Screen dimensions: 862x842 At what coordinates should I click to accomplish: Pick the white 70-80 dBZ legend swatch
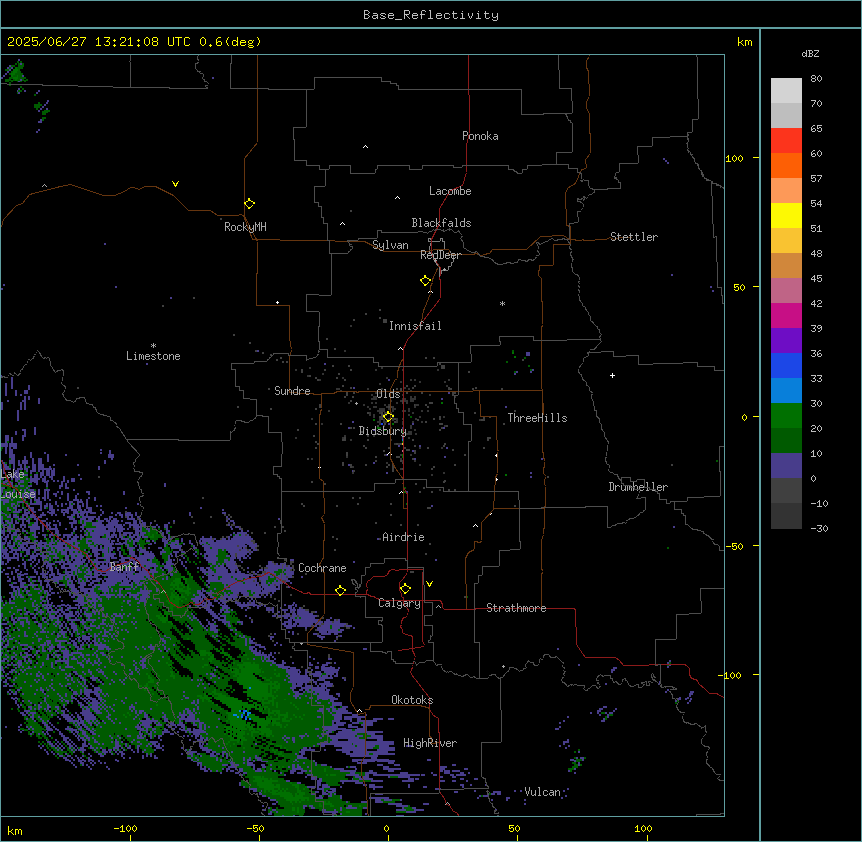pos(786,90)
